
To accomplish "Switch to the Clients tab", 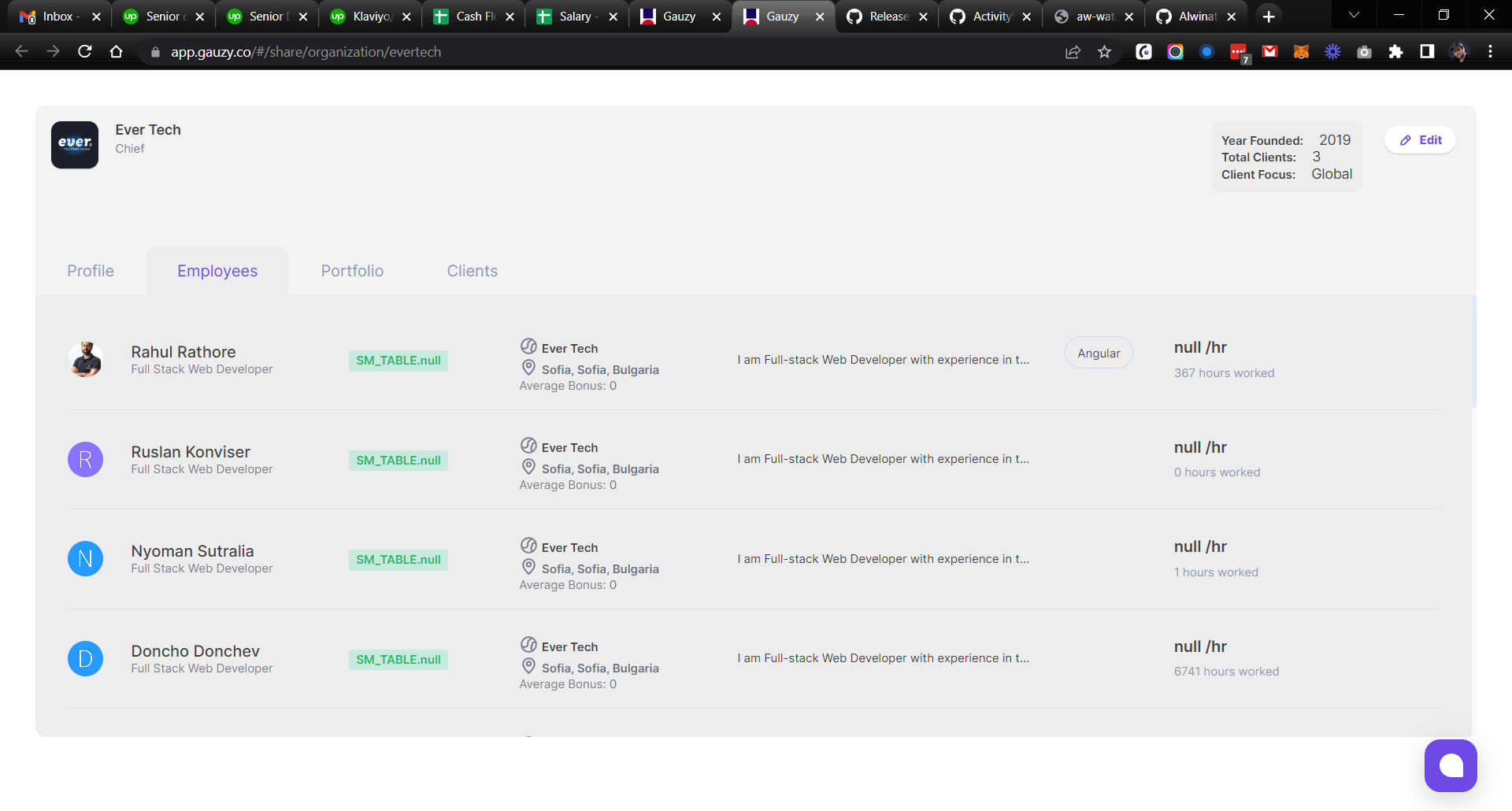I will click(x=472, y=270).
